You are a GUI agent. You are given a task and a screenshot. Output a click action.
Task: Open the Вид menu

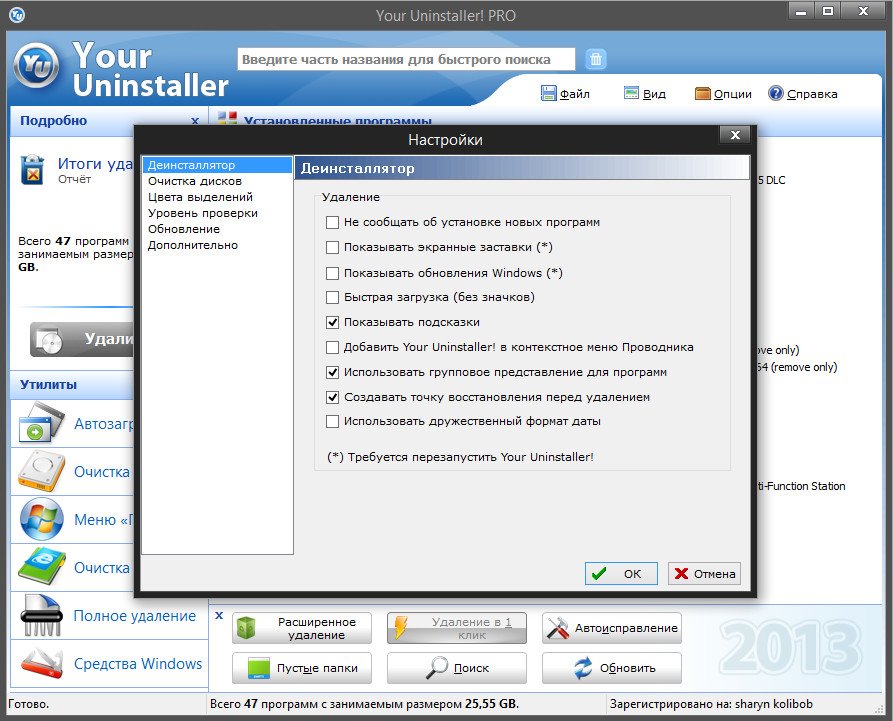[x=645, y=93]
